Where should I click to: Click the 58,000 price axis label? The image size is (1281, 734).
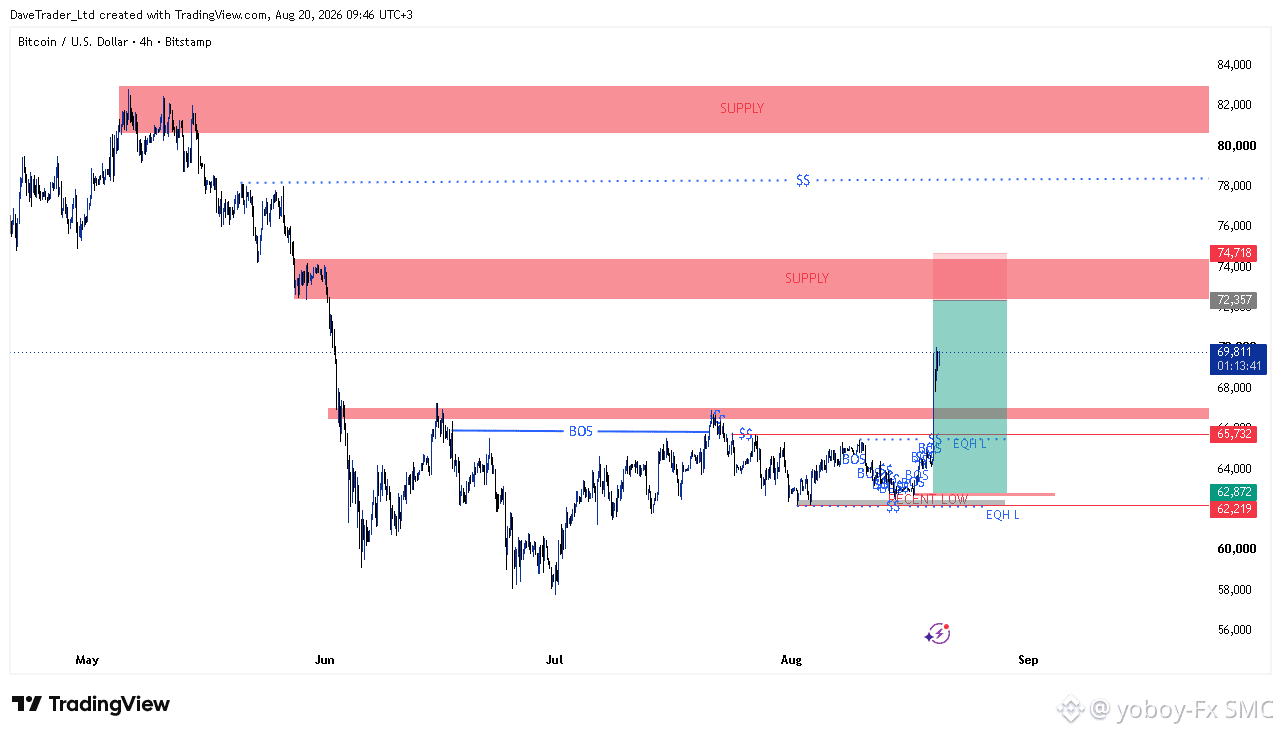tap(1234, 590)
